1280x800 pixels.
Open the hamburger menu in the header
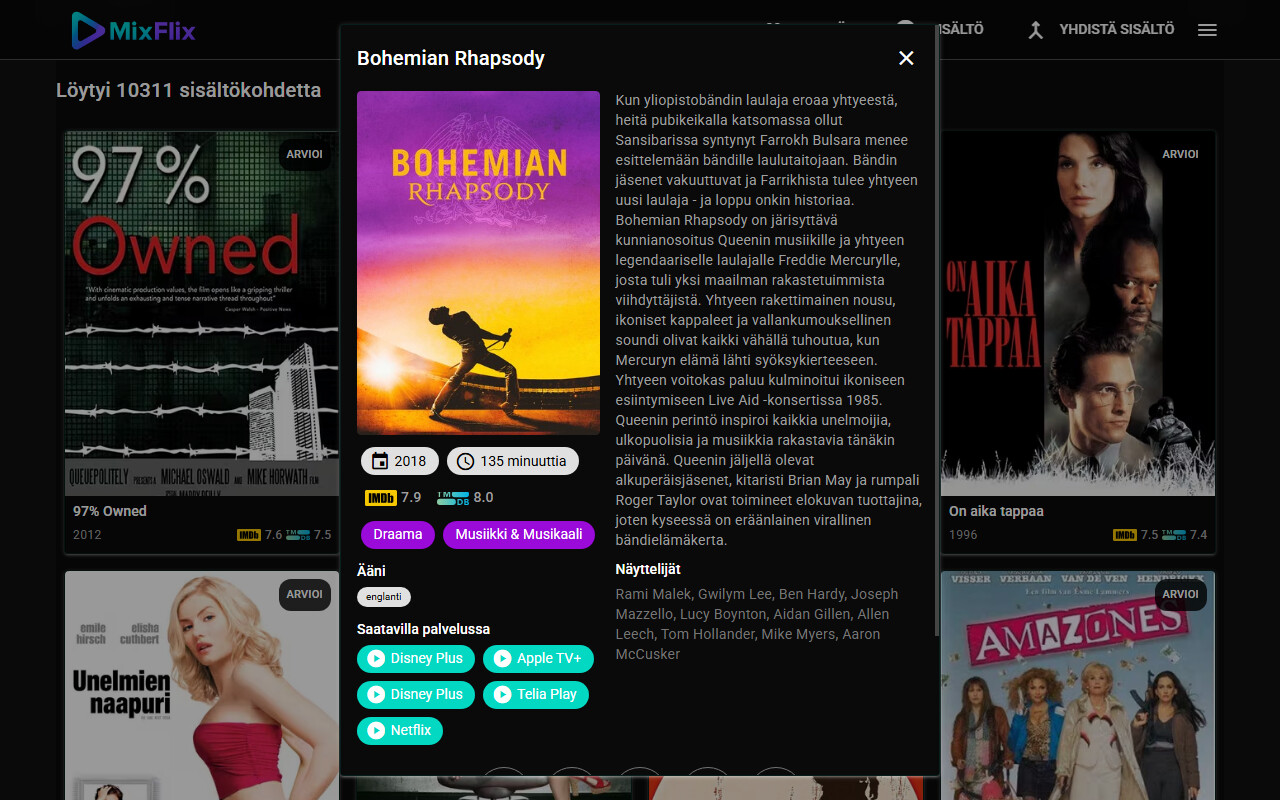[x=1207, y=30]
